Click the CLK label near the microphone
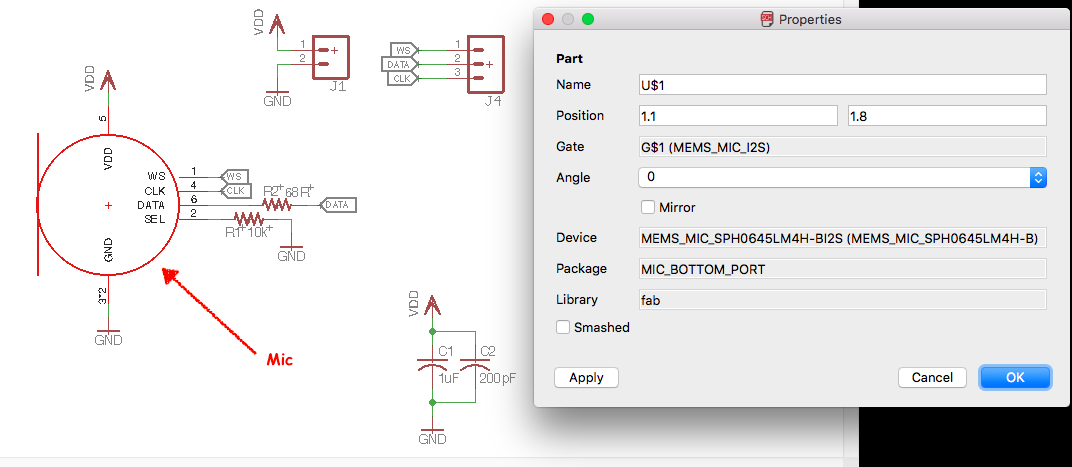Image resolution: width=1072 pixels, height=467 pixels. point(234,190)
